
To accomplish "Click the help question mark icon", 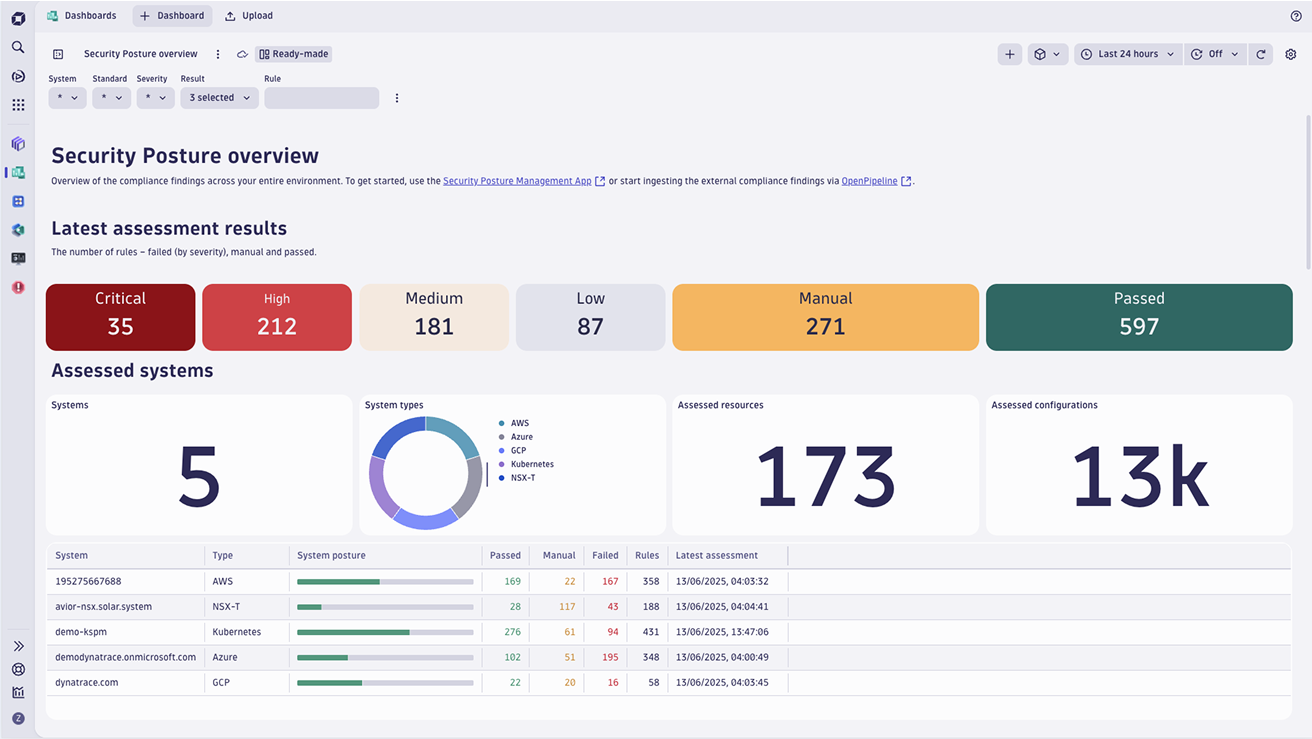I will point(1296,16).
